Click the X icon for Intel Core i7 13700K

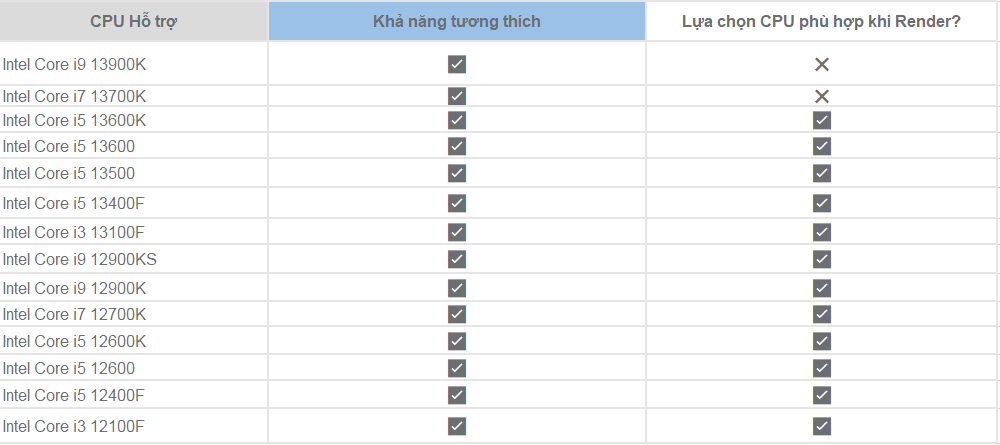click(x=822, y=97)
